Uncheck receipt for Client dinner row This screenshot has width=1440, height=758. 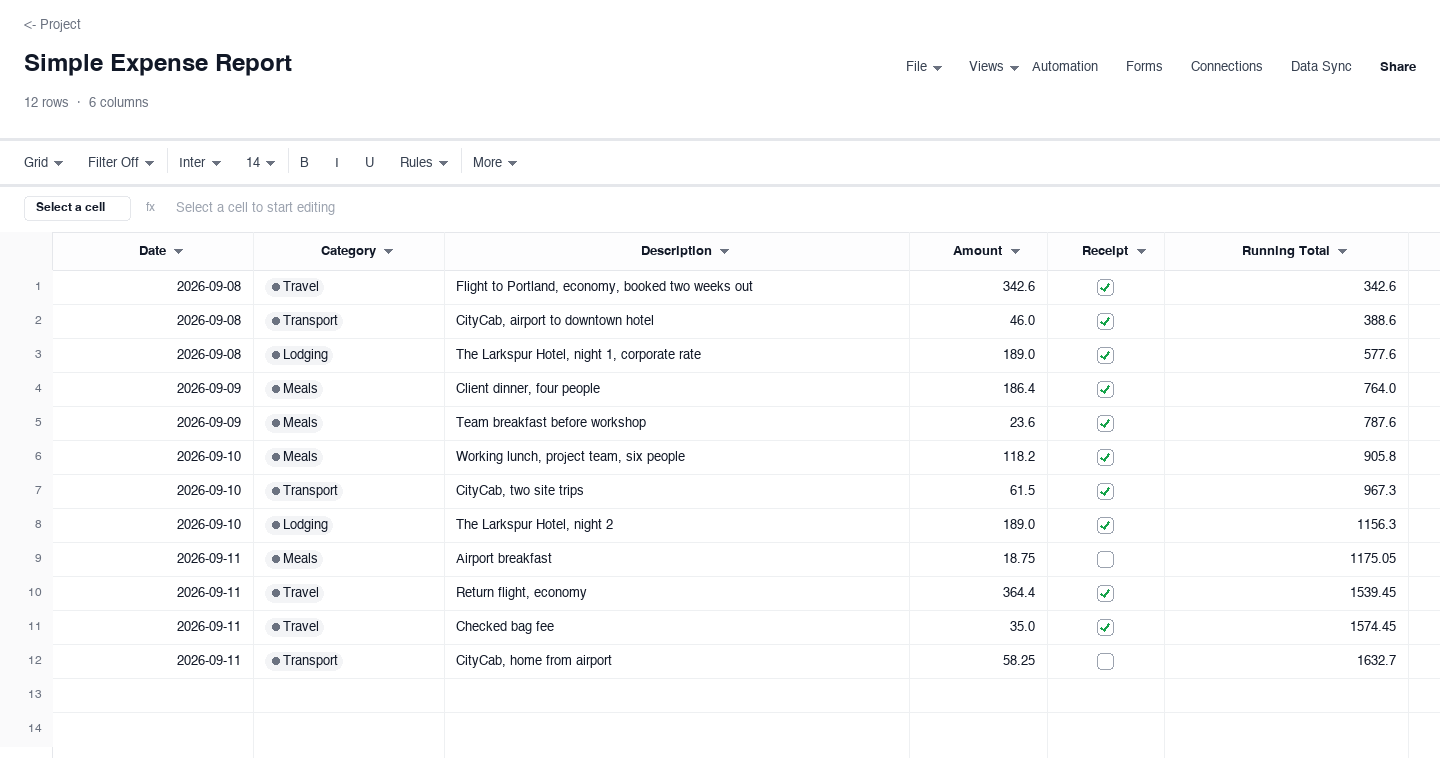point(1105,389)
